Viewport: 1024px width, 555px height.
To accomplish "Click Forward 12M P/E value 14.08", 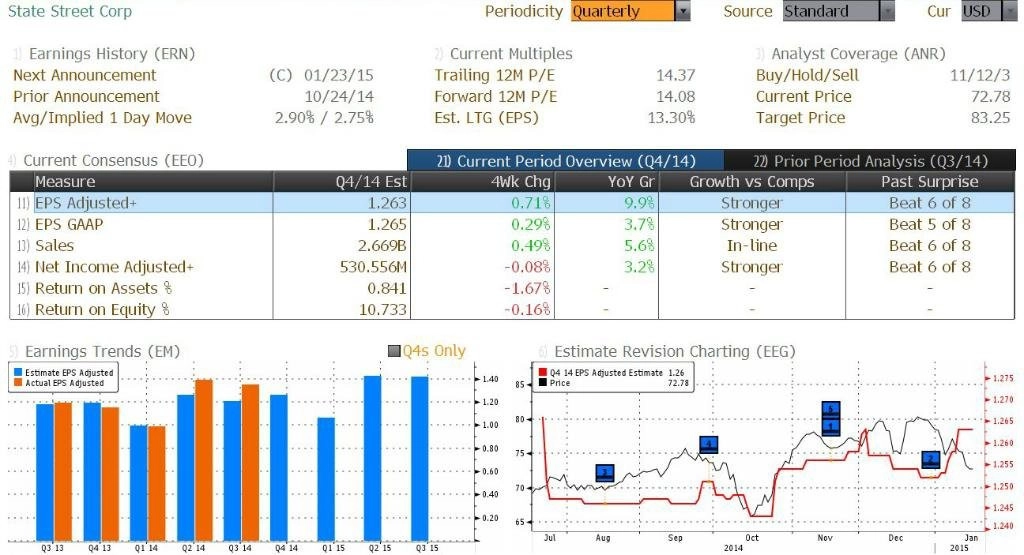I will coord(675,97).
